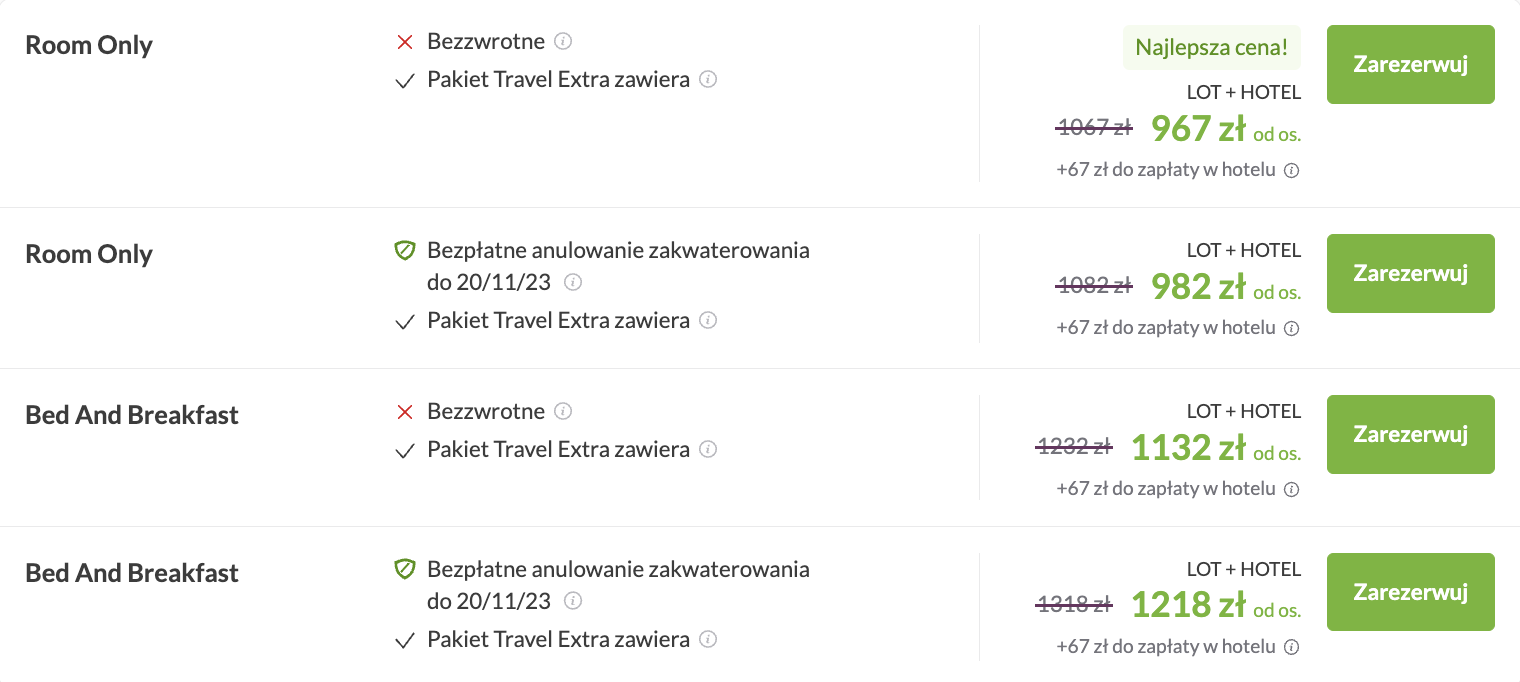Show cancellation info icon in 1218 zł offer
This screenshot has width=1520, height=682.
[x=573, y=601]
